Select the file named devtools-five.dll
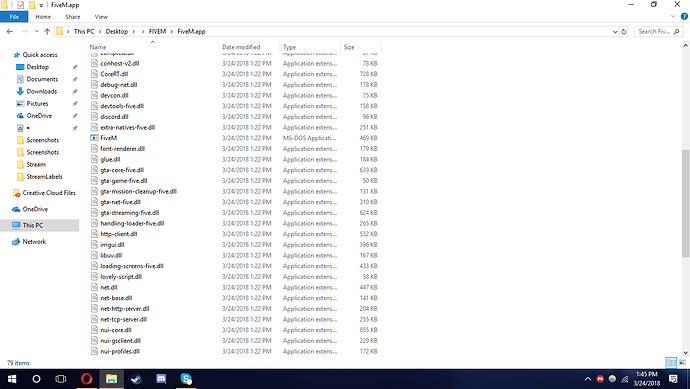This screenshot has width=690, height=389. pos(122,106)
